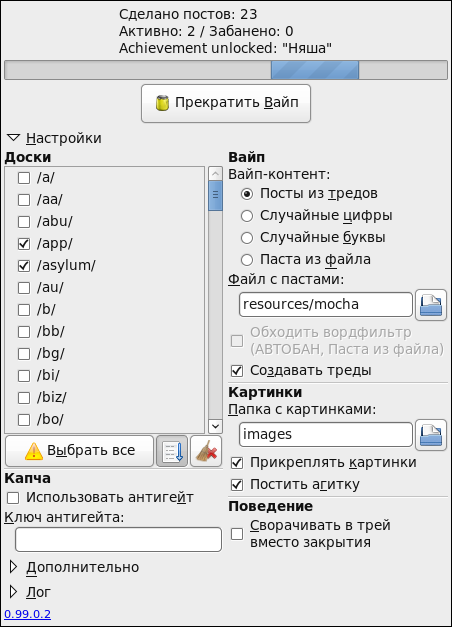The height and width of the screenshot is (627, 452).
Task: Toggle Сворачивать в трей checkbox
Action: tap(237, 534)
